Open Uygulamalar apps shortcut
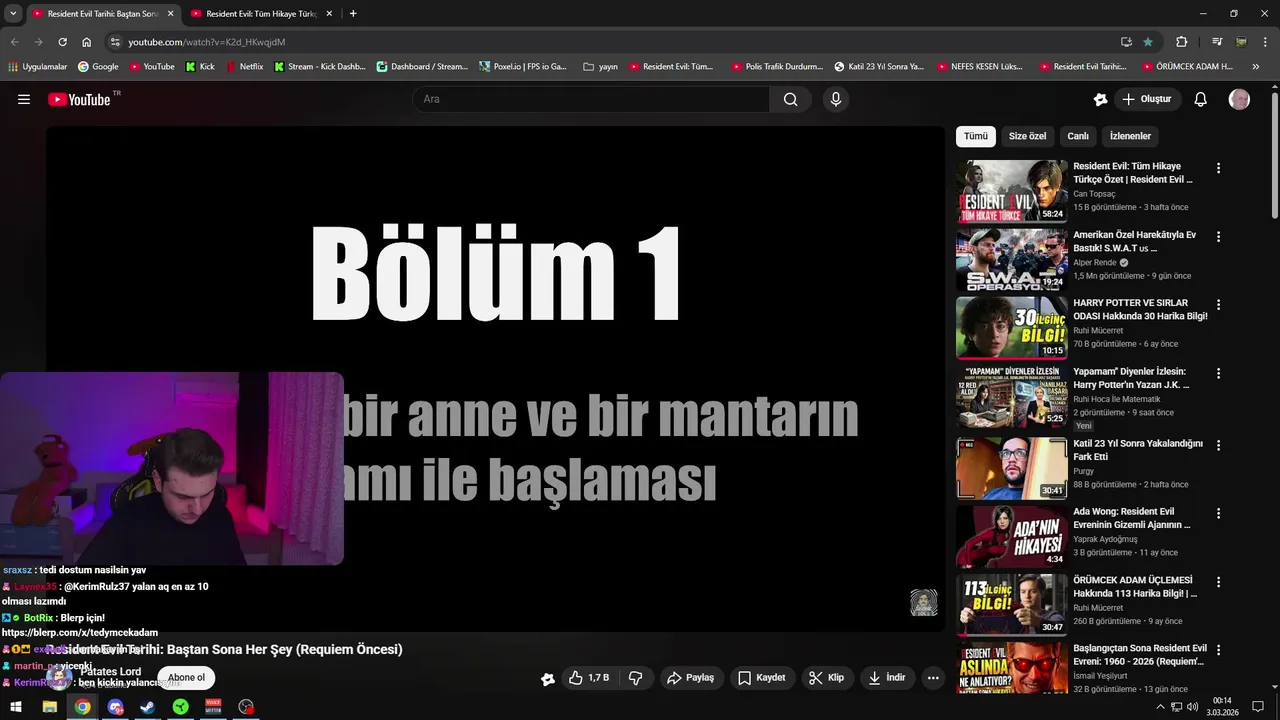 point(38,67)
